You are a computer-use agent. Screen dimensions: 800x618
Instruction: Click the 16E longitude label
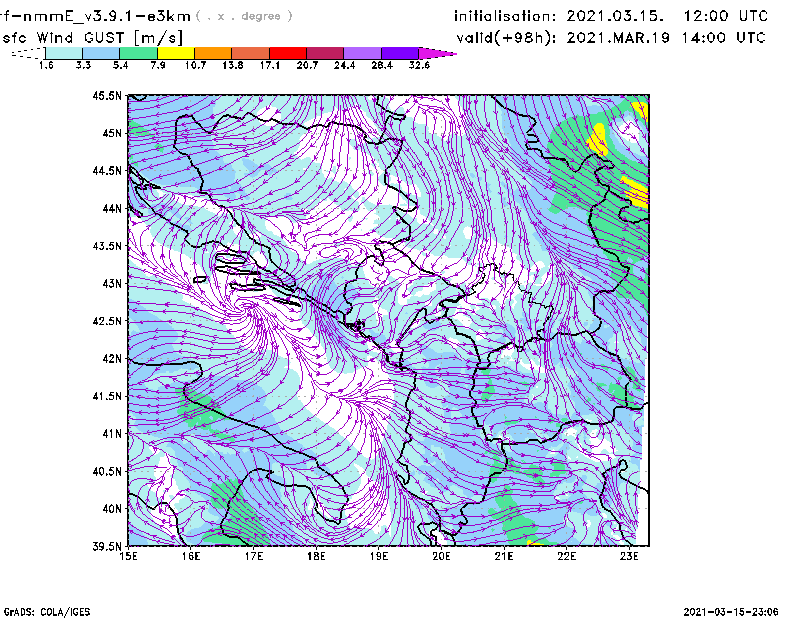point(191,556)
